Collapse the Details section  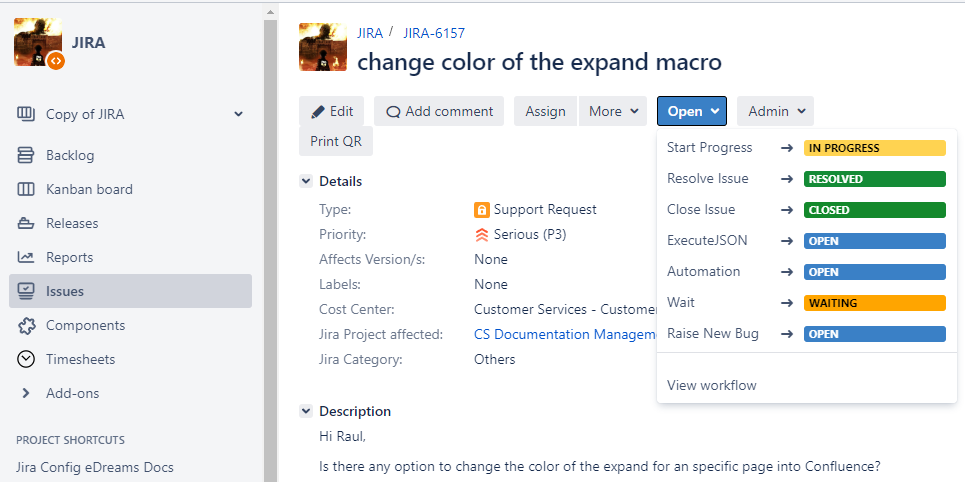tap(306, 181)
